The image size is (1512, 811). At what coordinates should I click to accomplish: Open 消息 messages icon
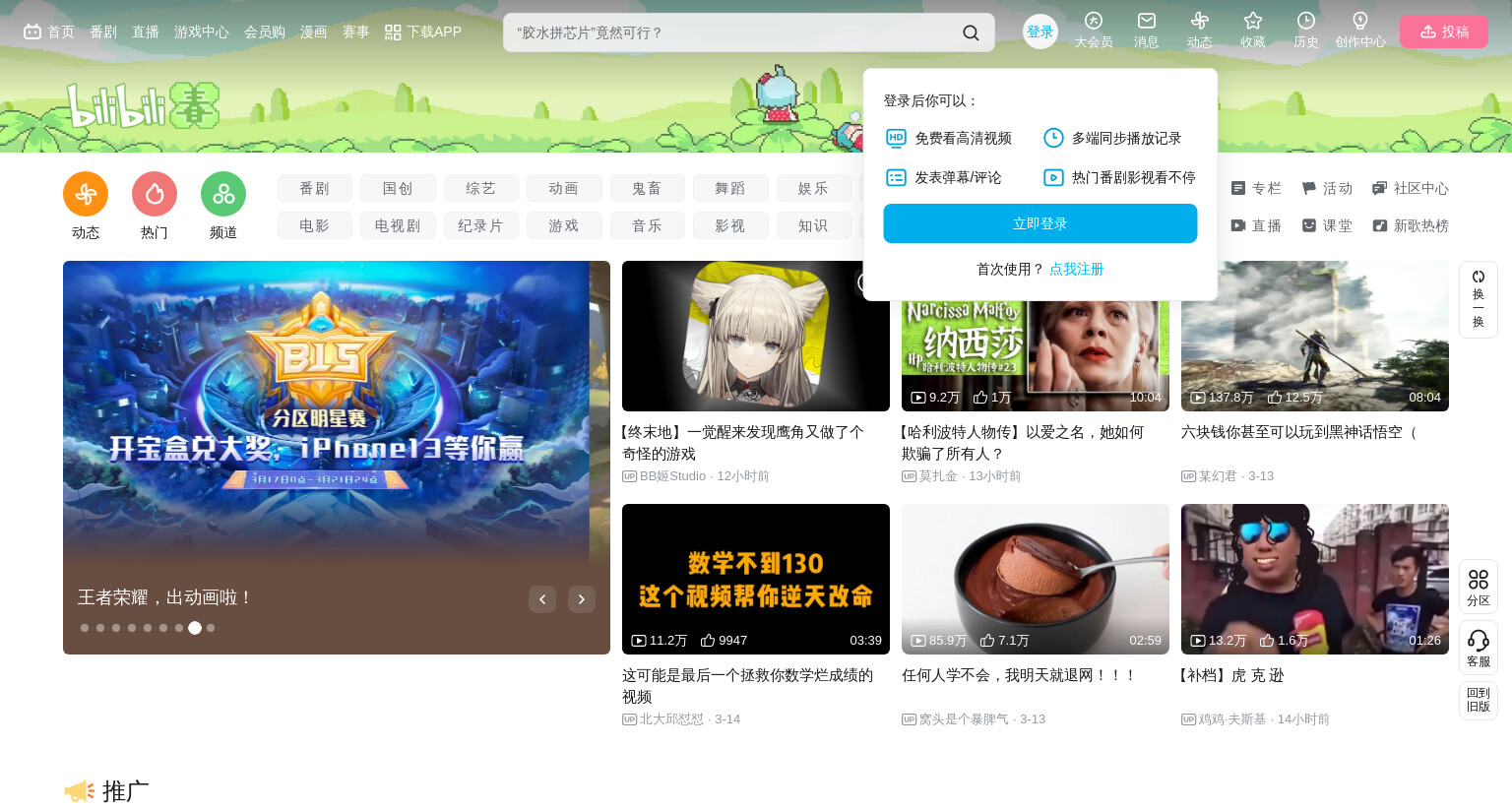pos(1147,21)
